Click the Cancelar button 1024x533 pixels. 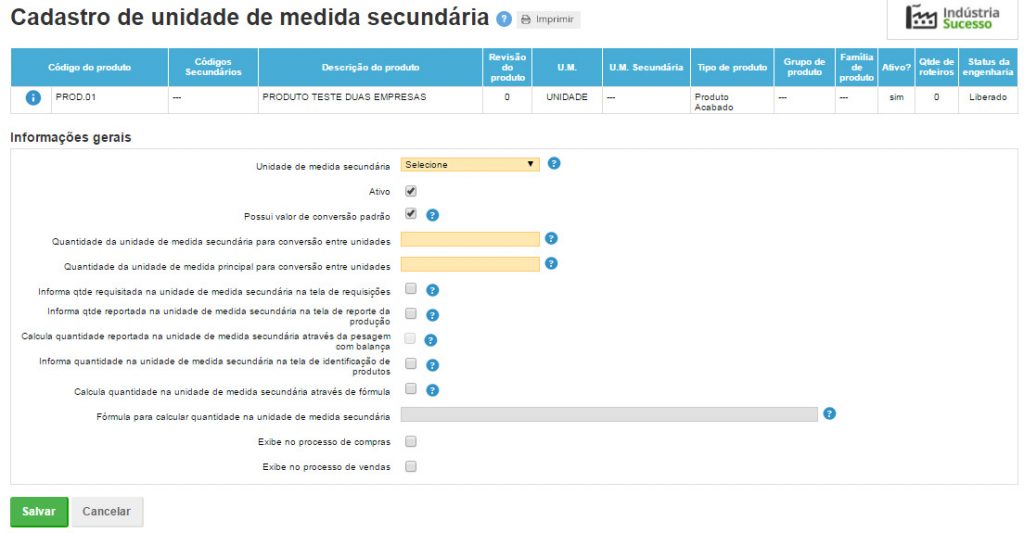click(x=107, y=512)
